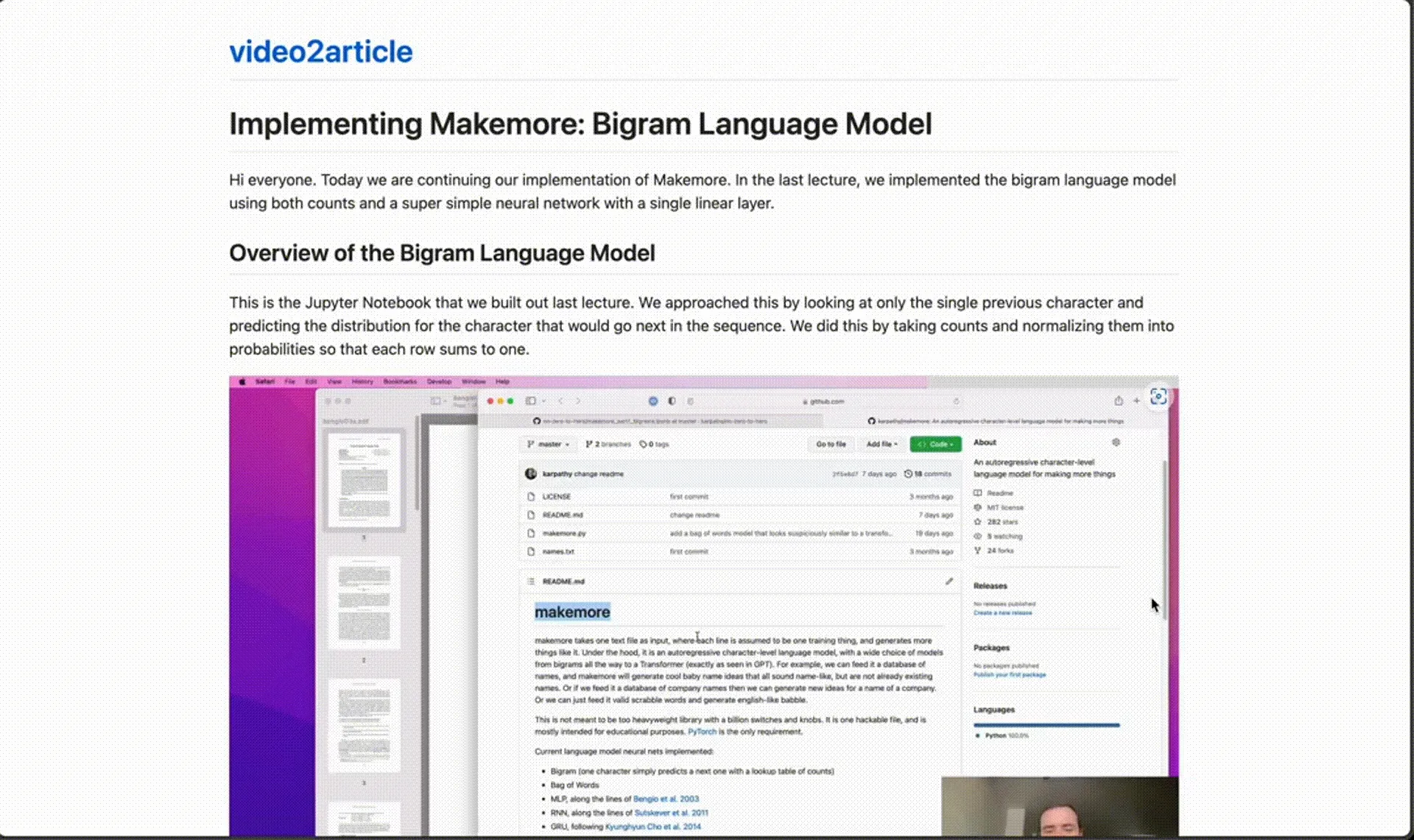The width and height of the screenshot is (1414, 840).
Task: Click the file icon next to makemore.py
Action: click(x=531, y=533)
